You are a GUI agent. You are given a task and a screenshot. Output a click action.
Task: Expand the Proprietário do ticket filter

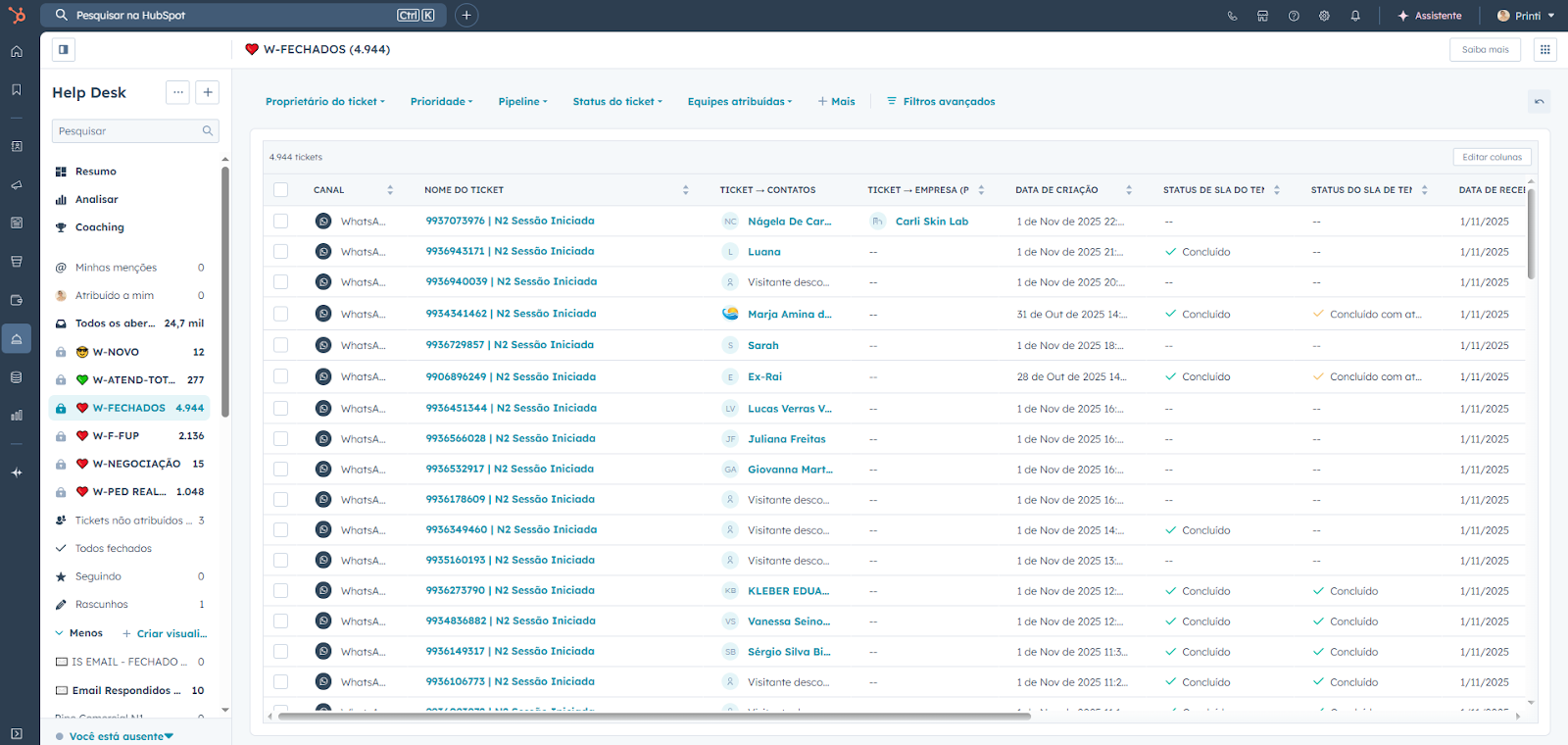[x=324, y=102]
